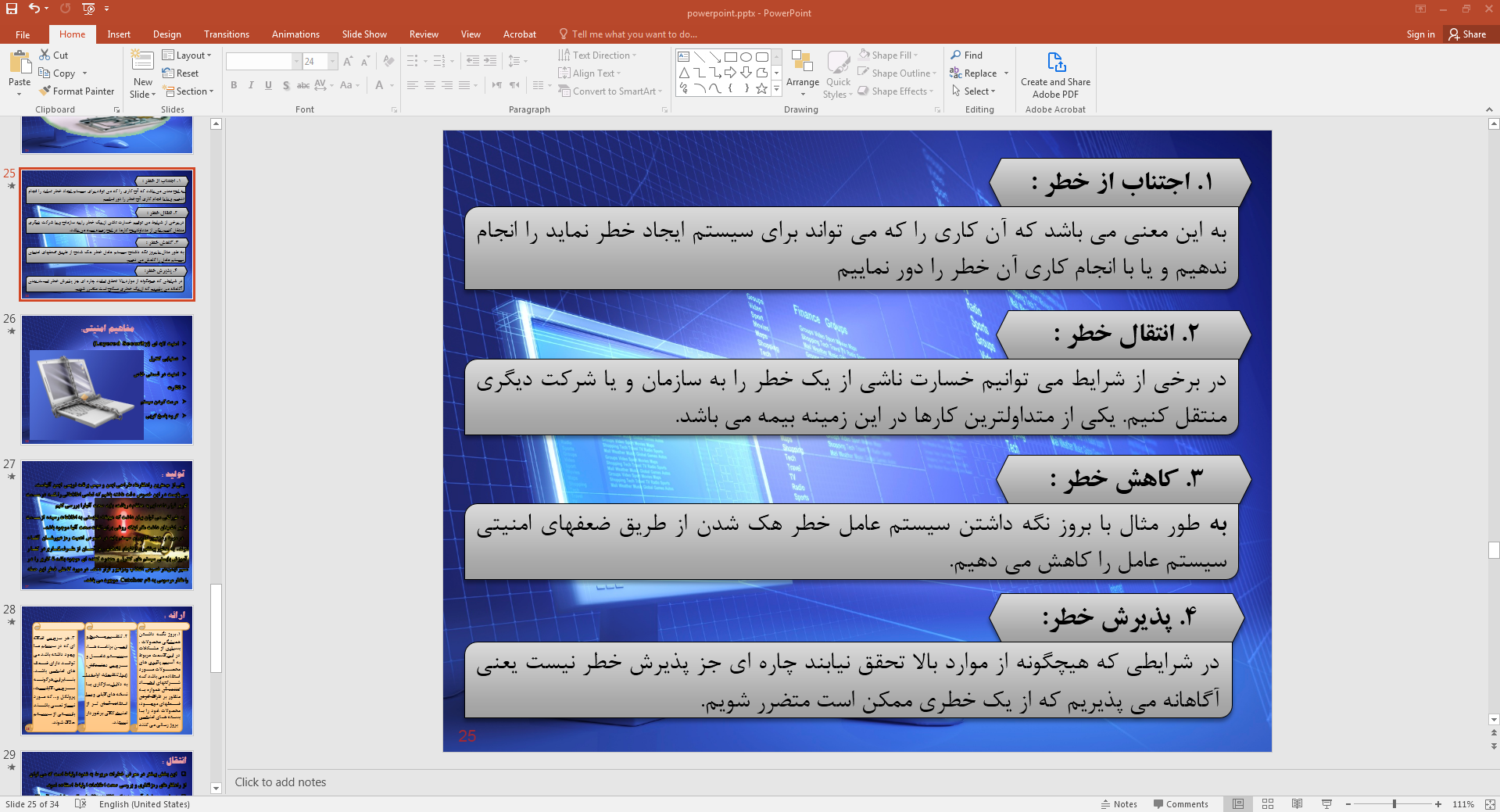The width and height of the screenshot is (1500, 812).
Task: Switch to the Design tab
Action: (167, 34)
